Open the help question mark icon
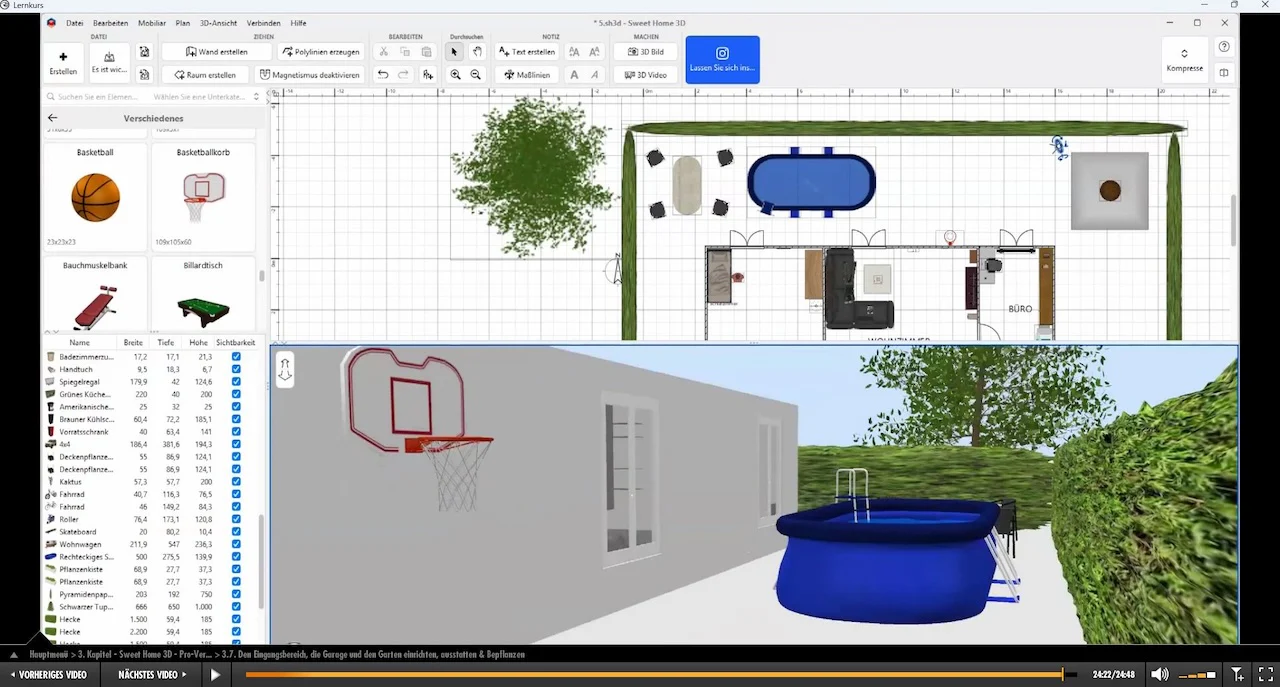This screenshot has width=1280, height=687. pos(1224,47)
